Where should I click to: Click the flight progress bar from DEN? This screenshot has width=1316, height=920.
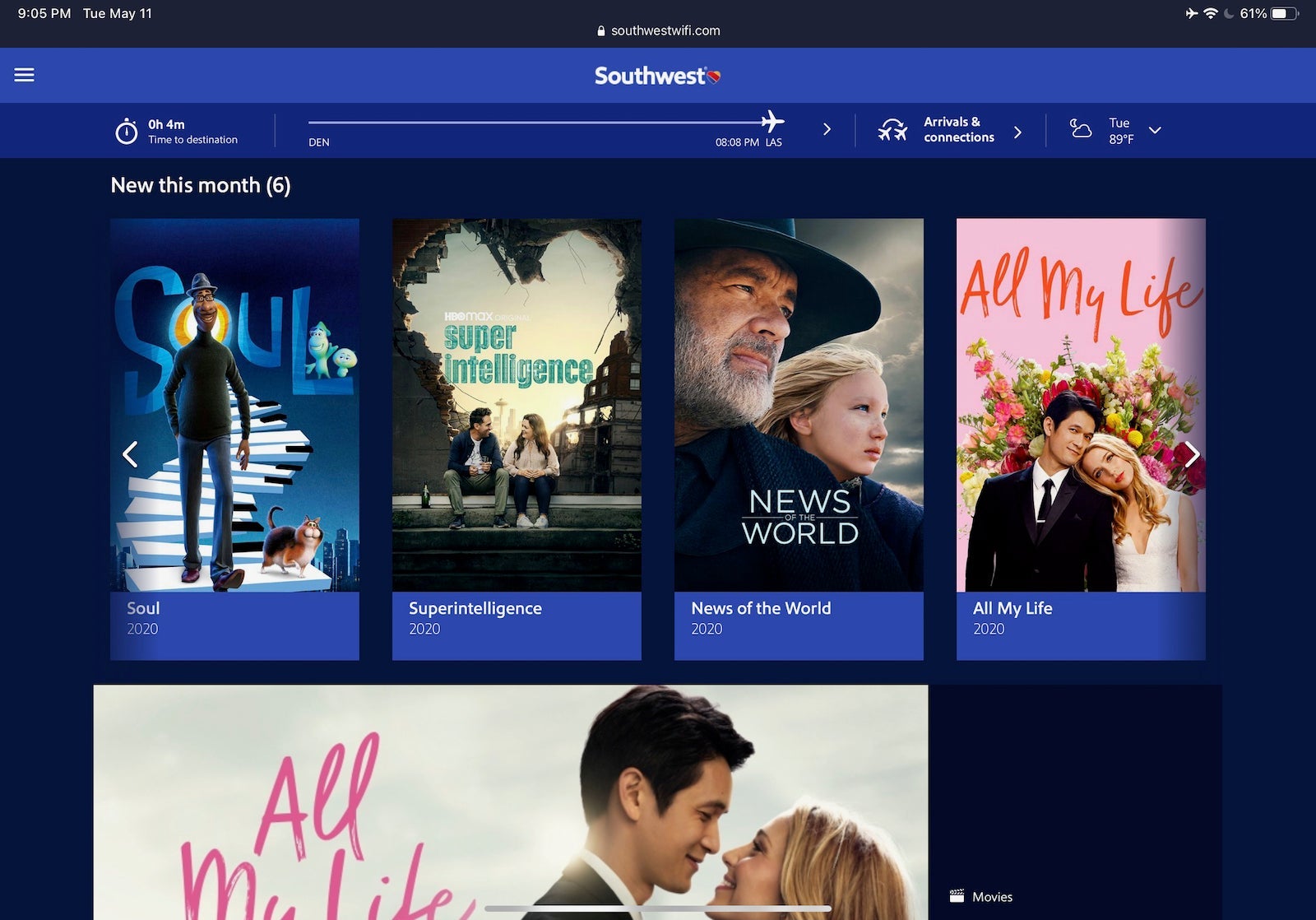(x=535, y=123)
